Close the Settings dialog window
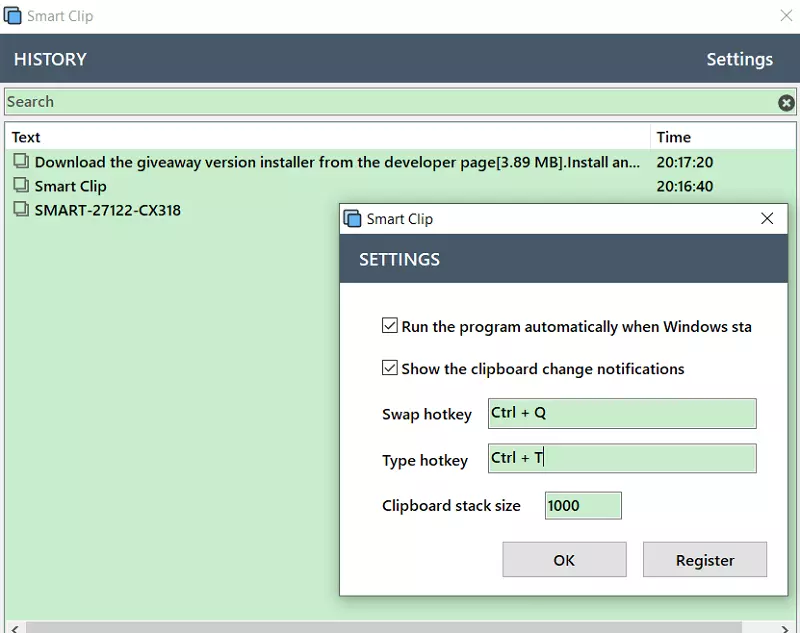Screen dimensions: 800x633 (x=767, y=219)
